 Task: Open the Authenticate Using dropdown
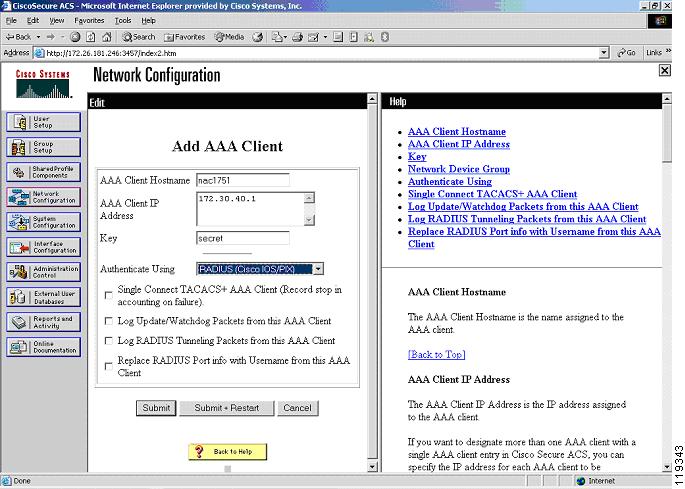pyautogui.click(x=318, y=269)
